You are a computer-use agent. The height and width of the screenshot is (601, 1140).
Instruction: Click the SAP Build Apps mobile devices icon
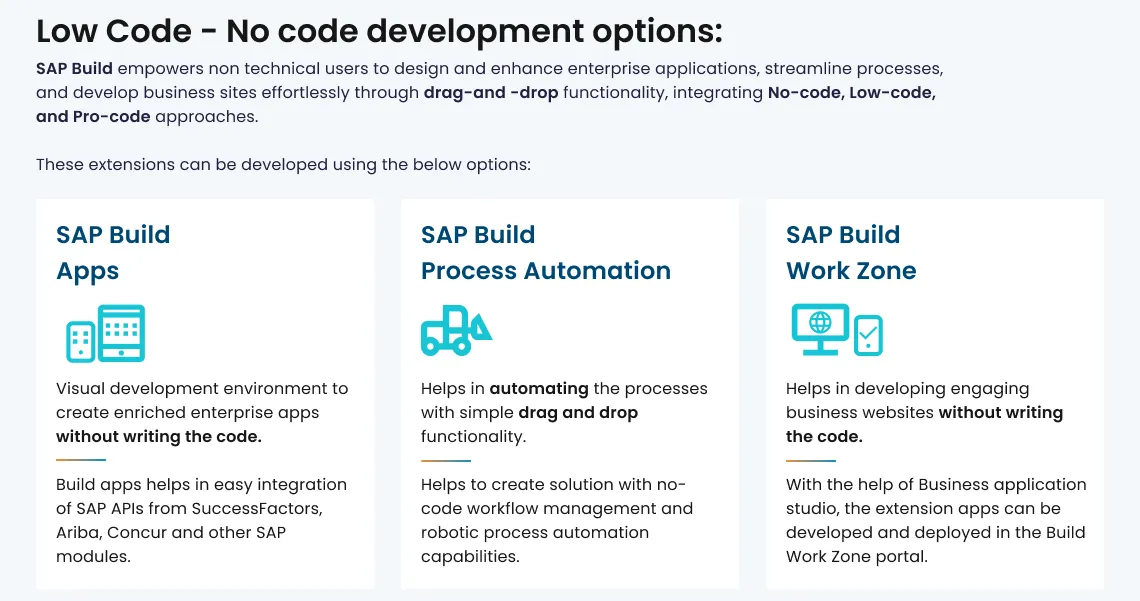[x=105, y=333]
